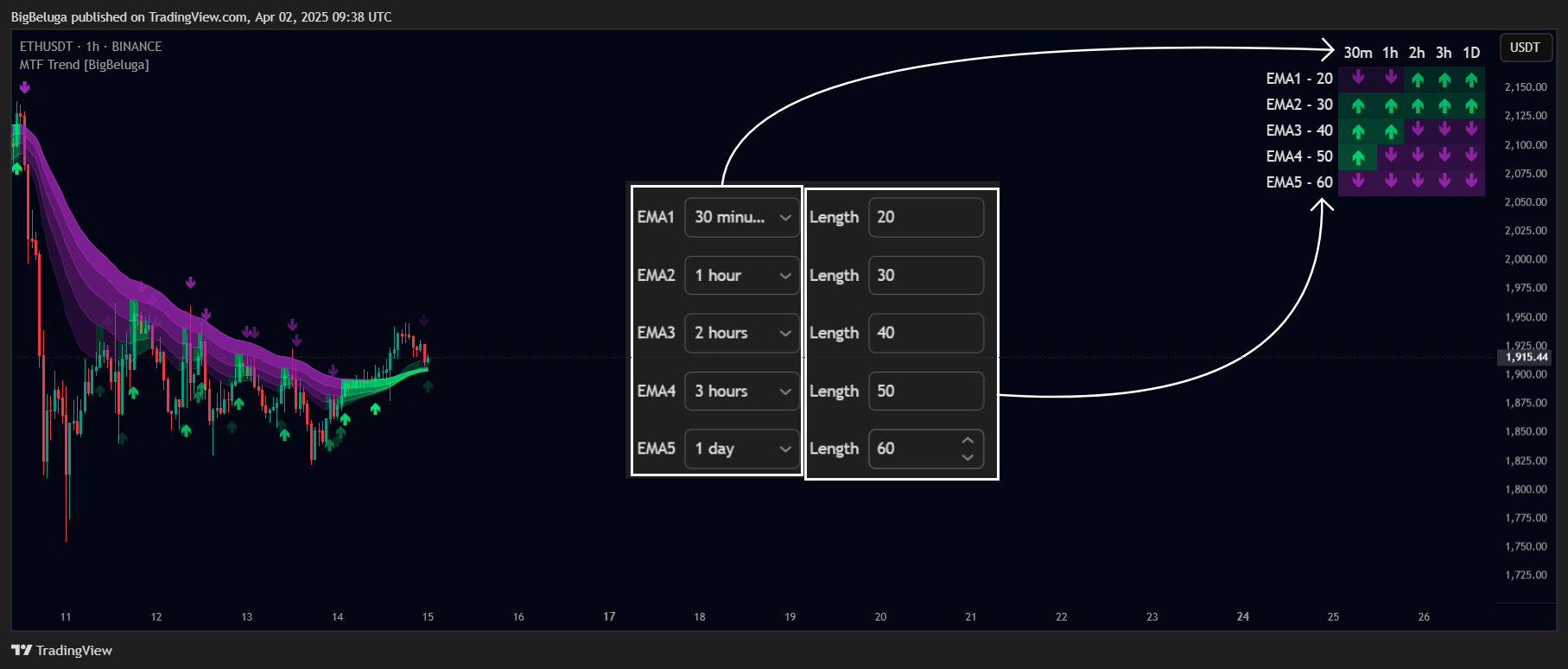Image resolution: width=1568 pixels, height=669 pixels.
Task: Click the current price label 1,915.44
Action: (1525, 357)
